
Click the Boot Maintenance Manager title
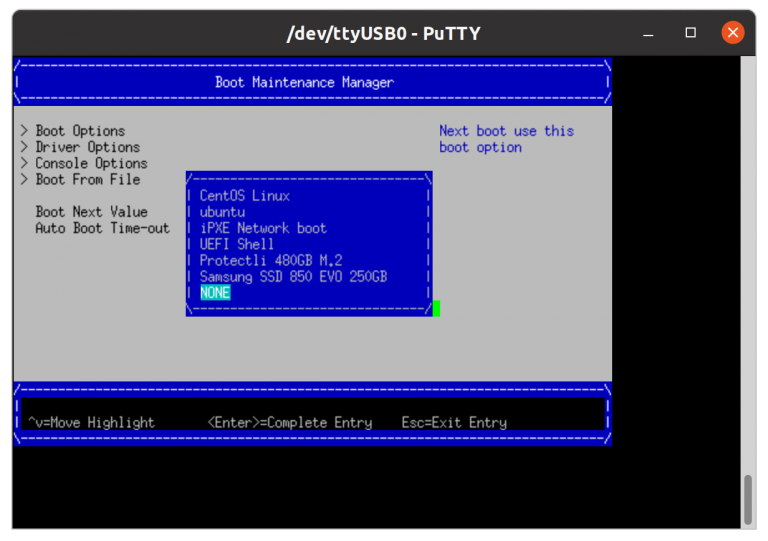(x=305, y=82)
